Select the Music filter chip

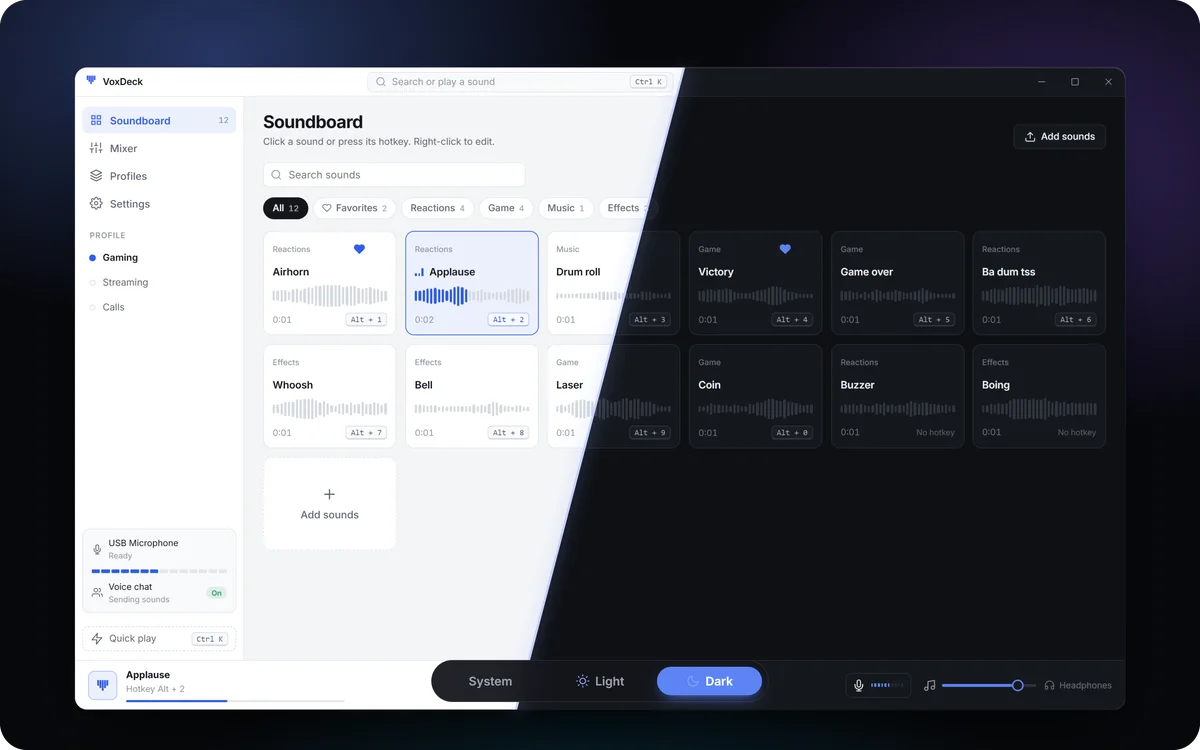566,208
